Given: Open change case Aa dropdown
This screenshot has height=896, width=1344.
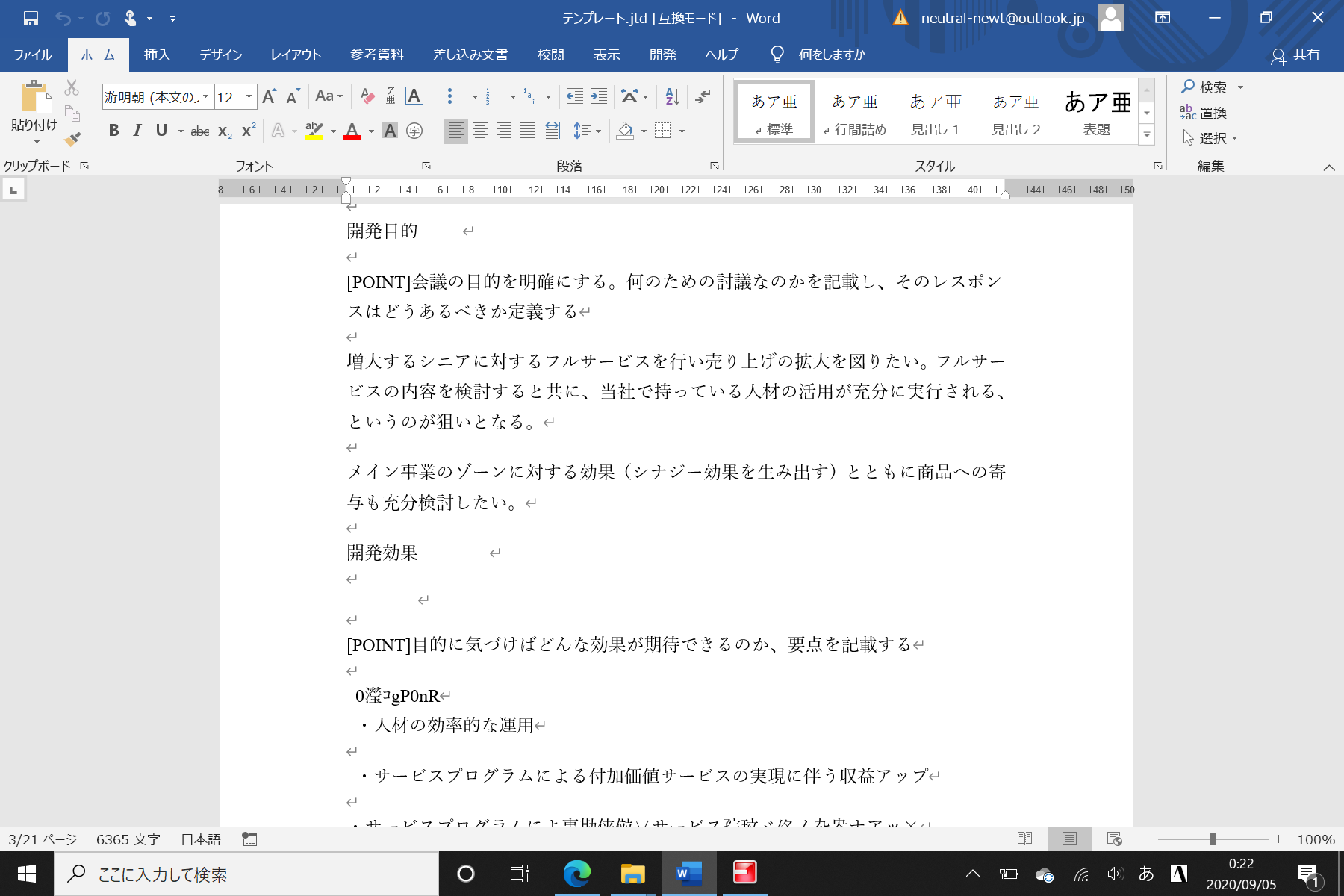Looking at the screenshot, I should [x=329, y=96].
